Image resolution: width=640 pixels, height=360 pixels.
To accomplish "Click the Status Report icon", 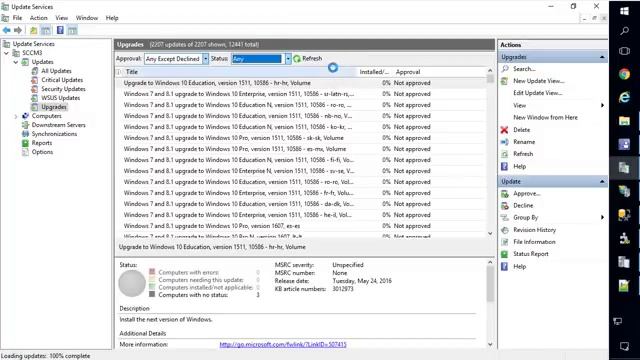I will tap(505, 254).
